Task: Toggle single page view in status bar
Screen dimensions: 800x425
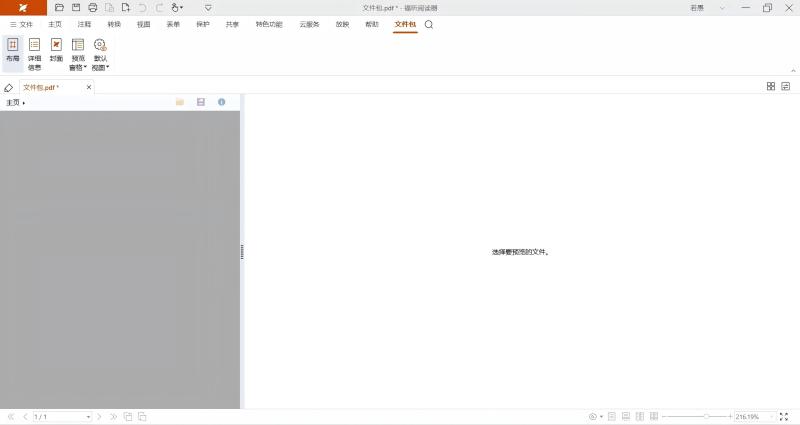Action: point(612,416)
